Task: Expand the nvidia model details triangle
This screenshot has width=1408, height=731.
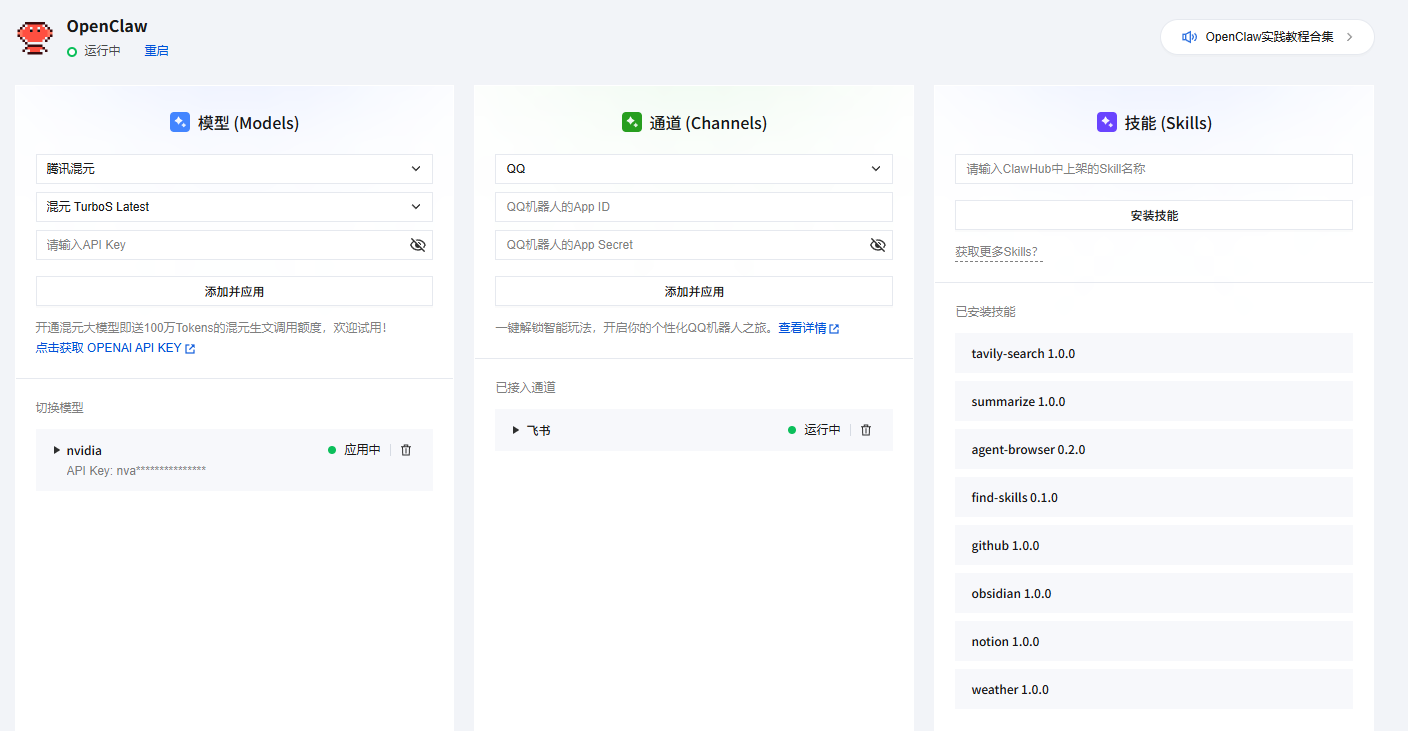Action: [x=57, y=450]
